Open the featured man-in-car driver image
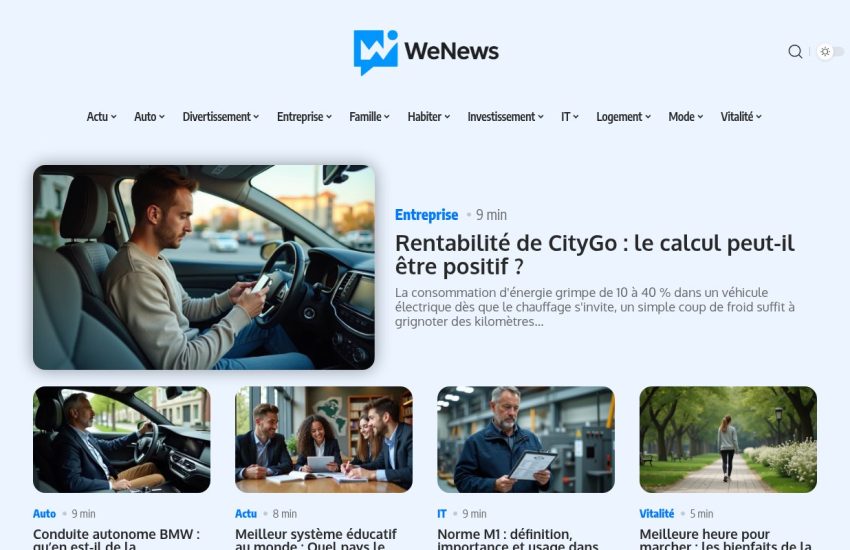The image size is (850, 550). click(x=204, y=267)
